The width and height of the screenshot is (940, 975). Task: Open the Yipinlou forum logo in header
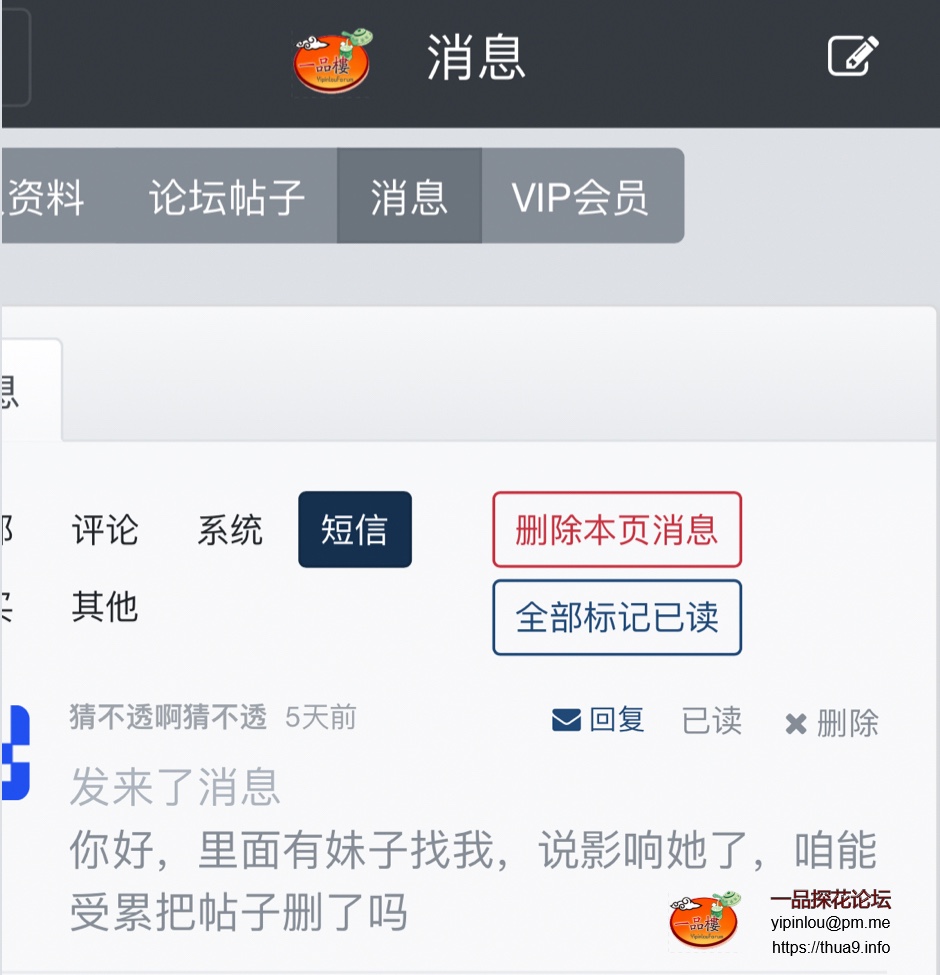point(333,61)
